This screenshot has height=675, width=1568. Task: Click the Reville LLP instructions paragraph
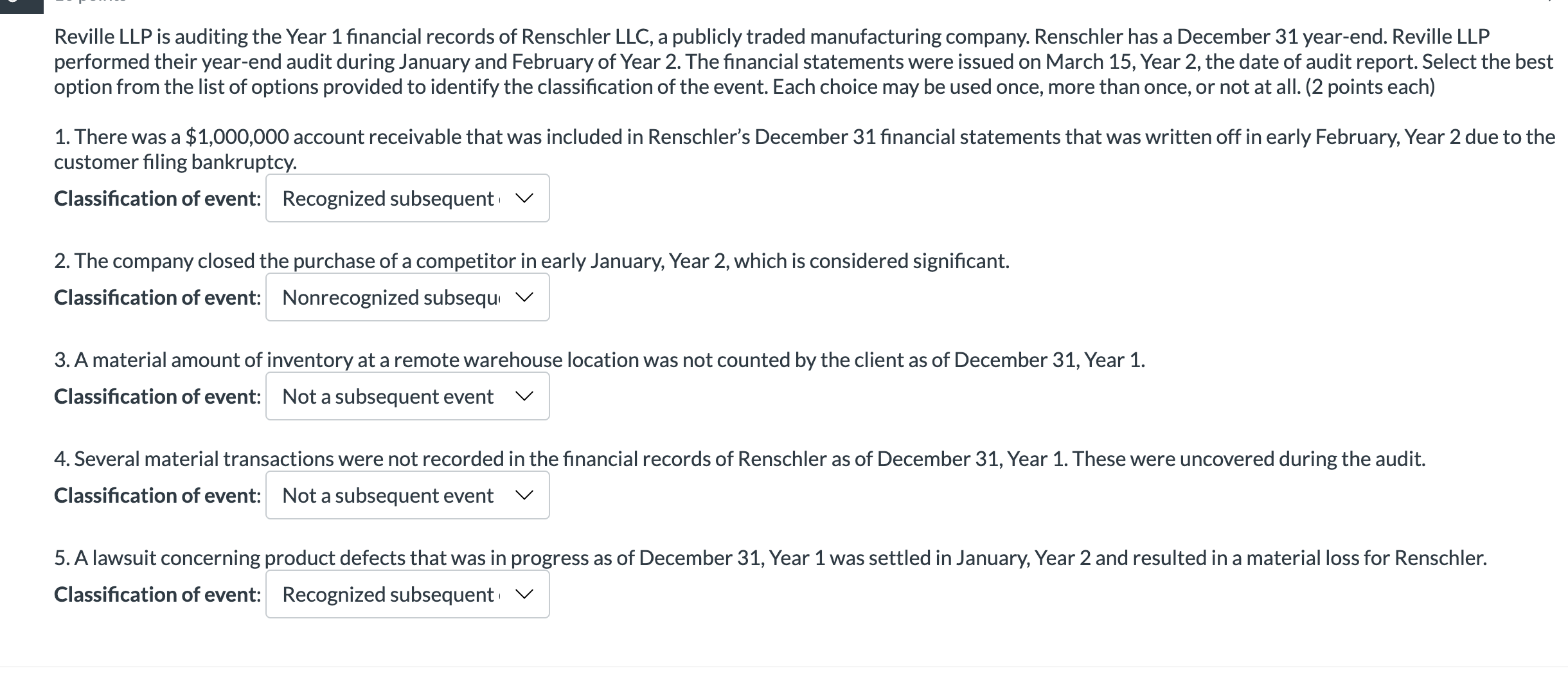(x=803, y=62)
